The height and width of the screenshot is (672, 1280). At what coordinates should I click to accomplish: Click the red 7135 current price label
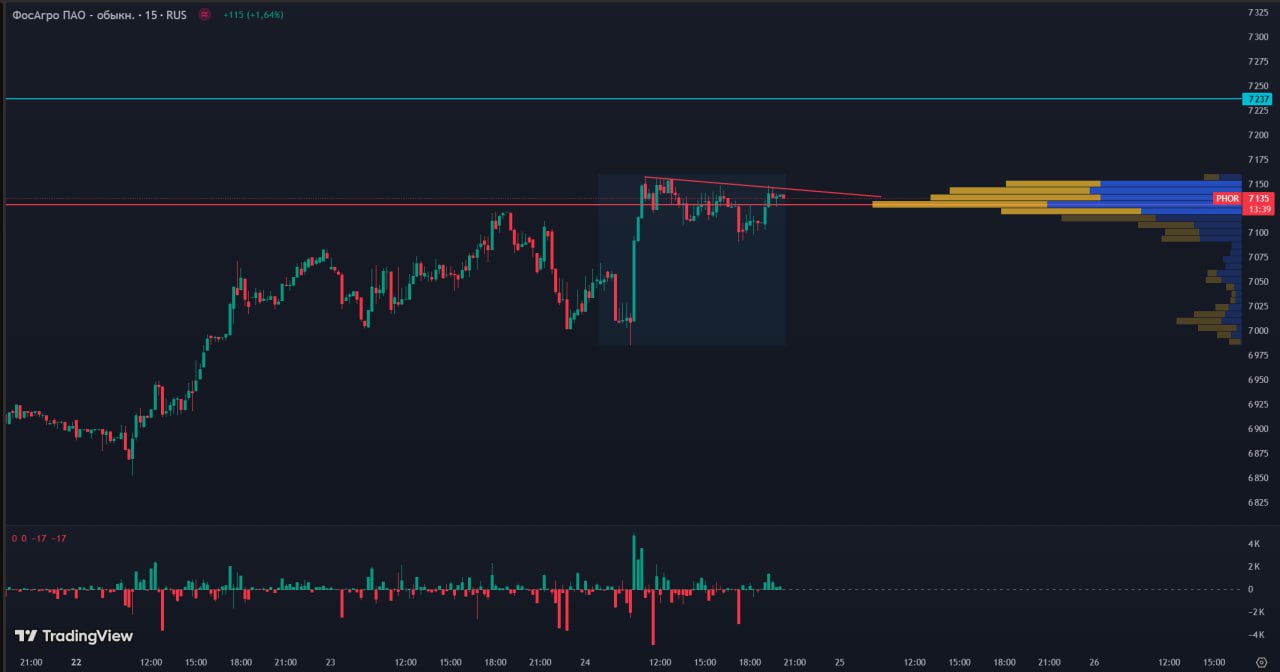1258,199
